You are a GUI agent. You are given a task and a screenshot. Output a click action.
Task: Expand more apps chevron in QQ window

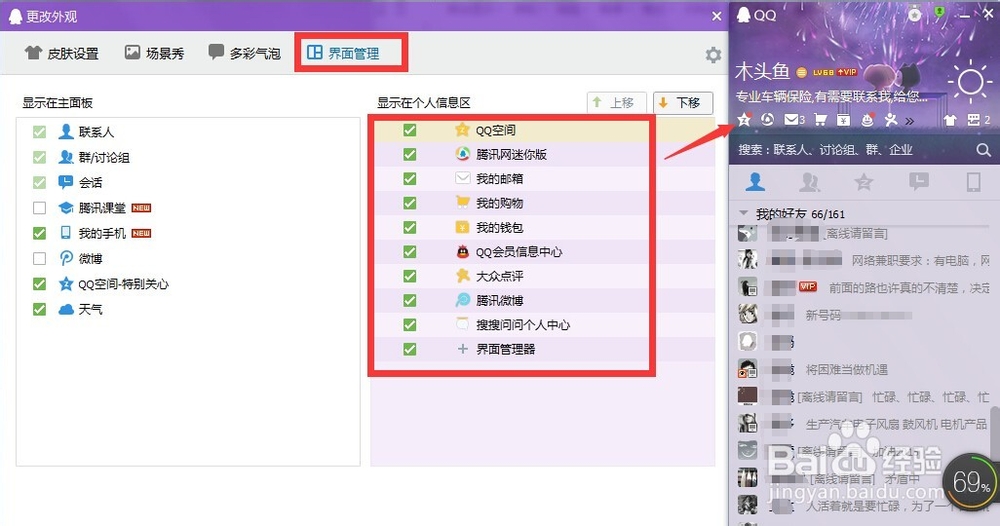[x=909, y=120]
